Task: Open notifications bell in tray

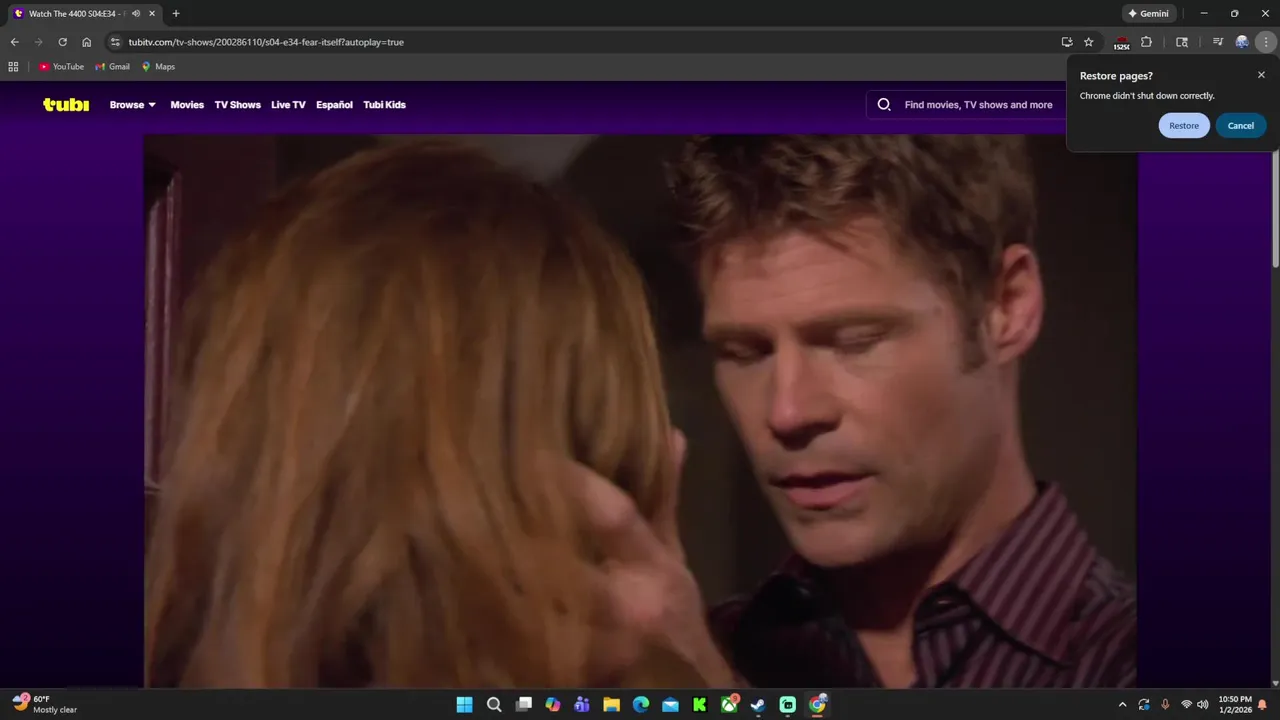Action: [1263, 705]
